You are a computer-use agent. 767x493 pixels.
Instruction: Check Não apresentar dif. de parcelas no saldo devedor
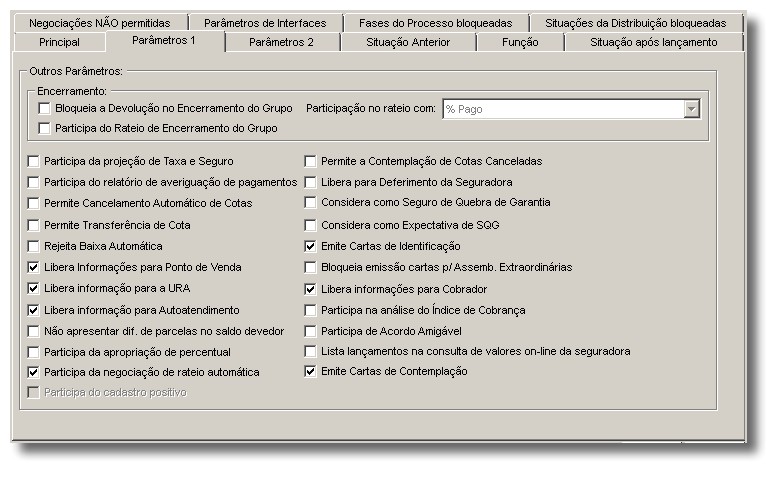point(33,331)
